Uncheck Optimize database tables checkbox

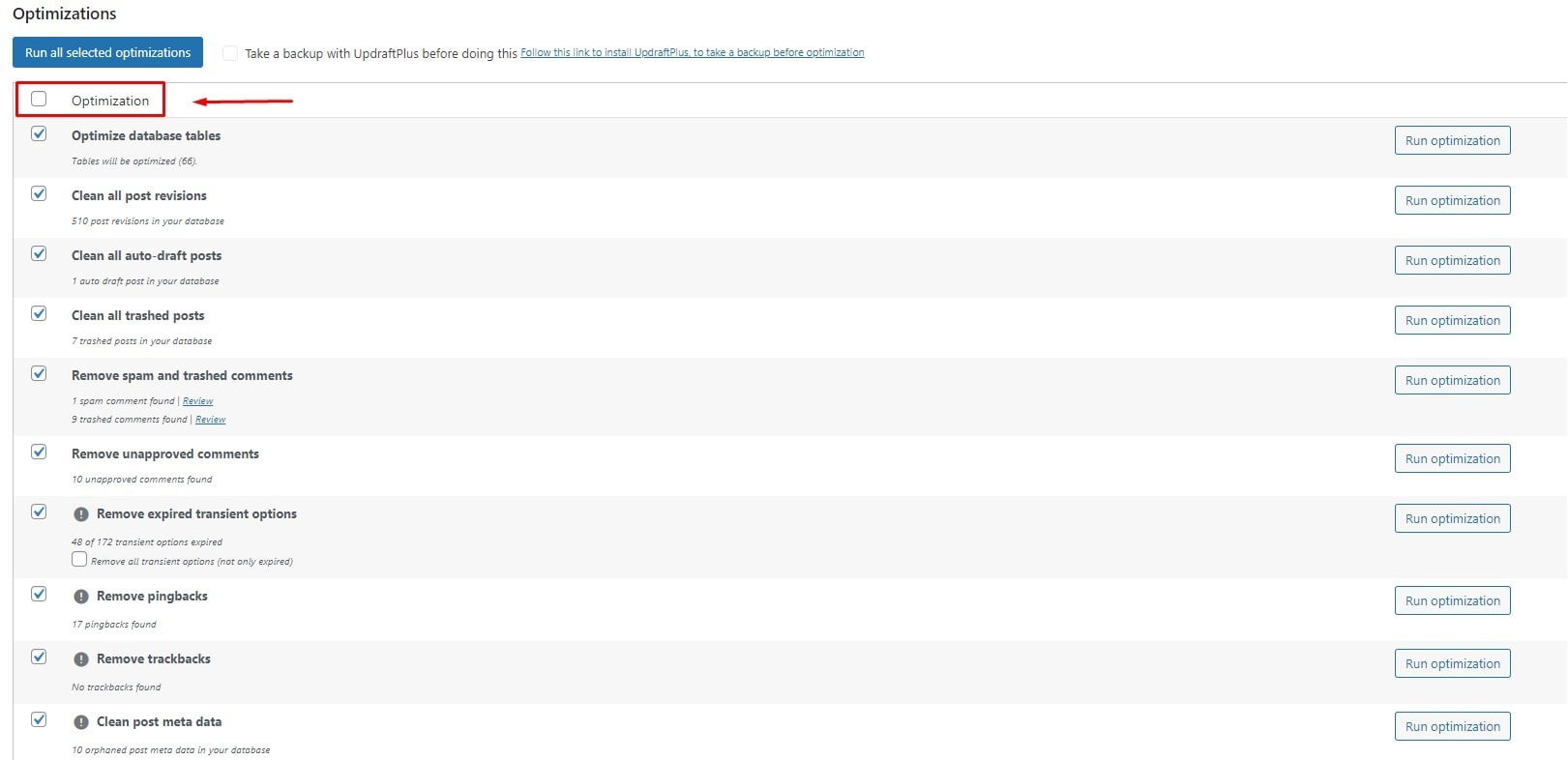pos(39,133)
